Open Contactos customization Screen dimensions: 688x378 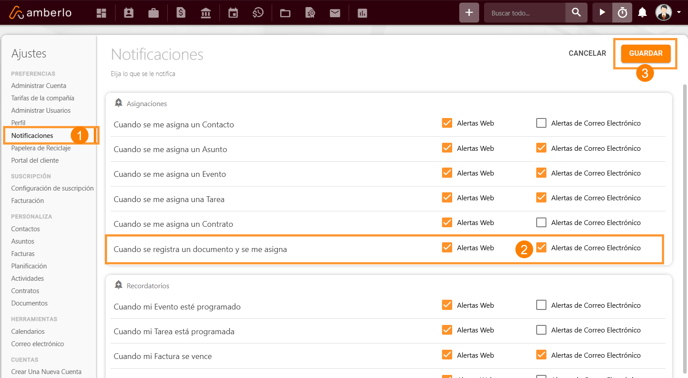(x=25, y=229)
